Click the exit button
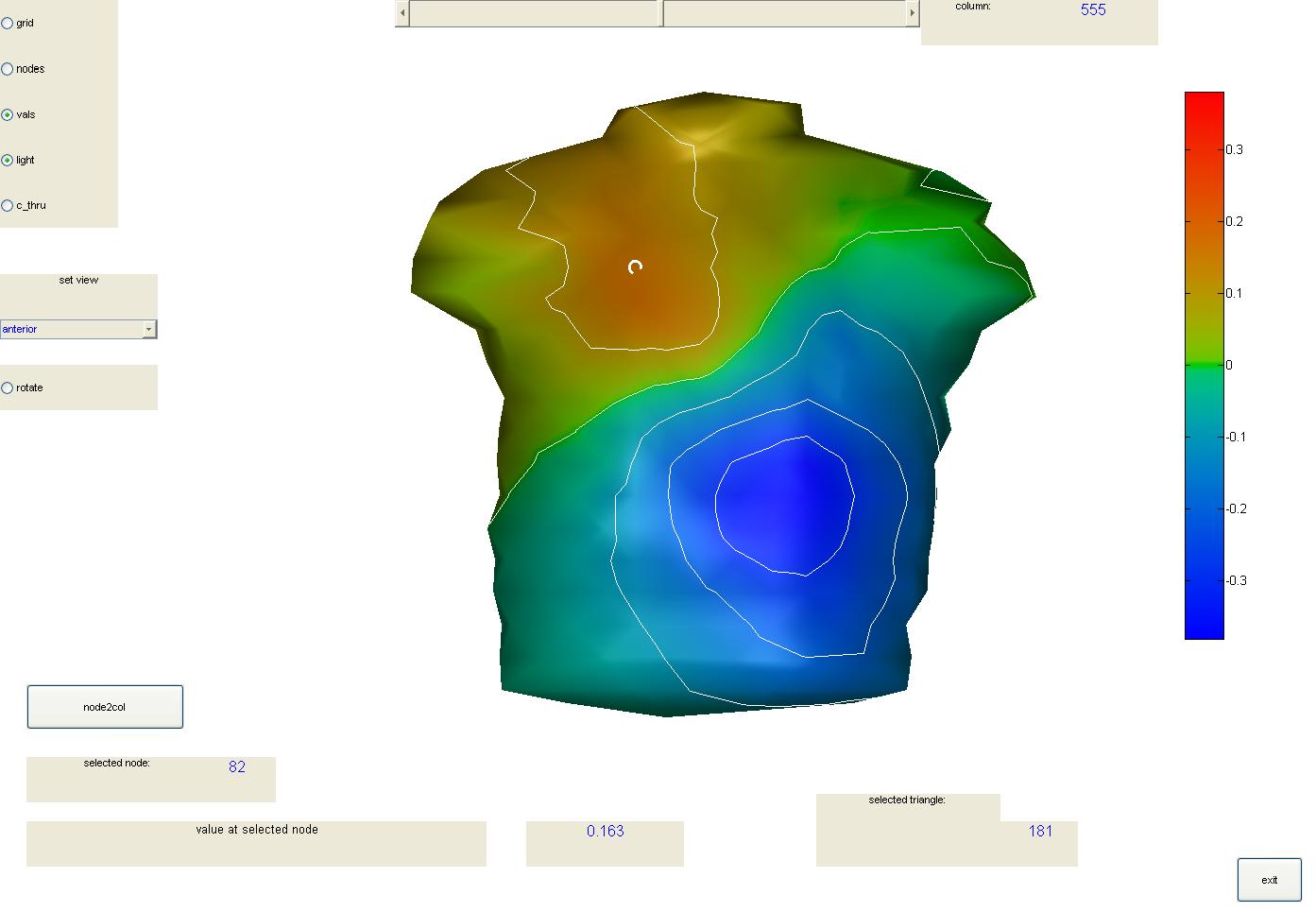The image size is (1316, 912). pyautogui.click(x=1269, y=880)
